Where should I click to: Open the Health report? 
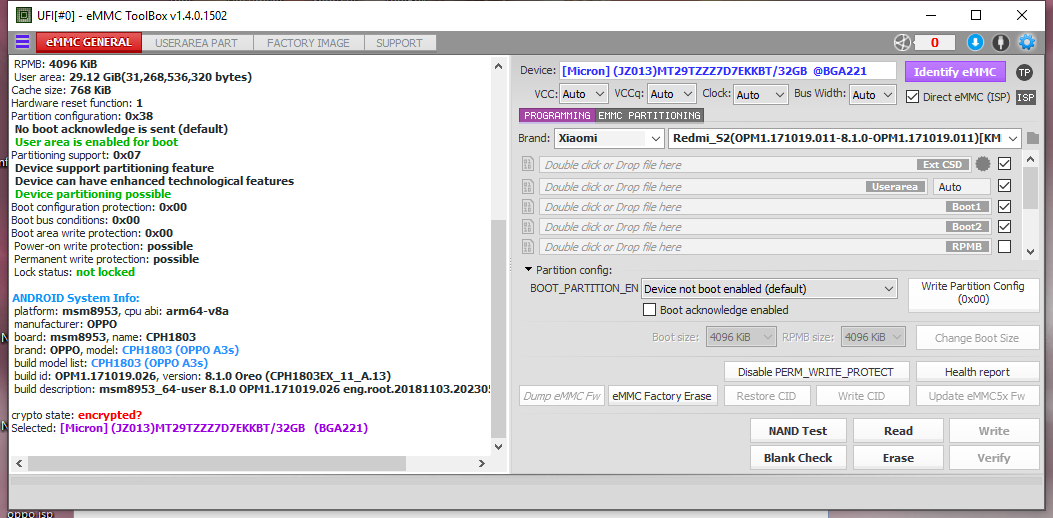coord(977,372)
